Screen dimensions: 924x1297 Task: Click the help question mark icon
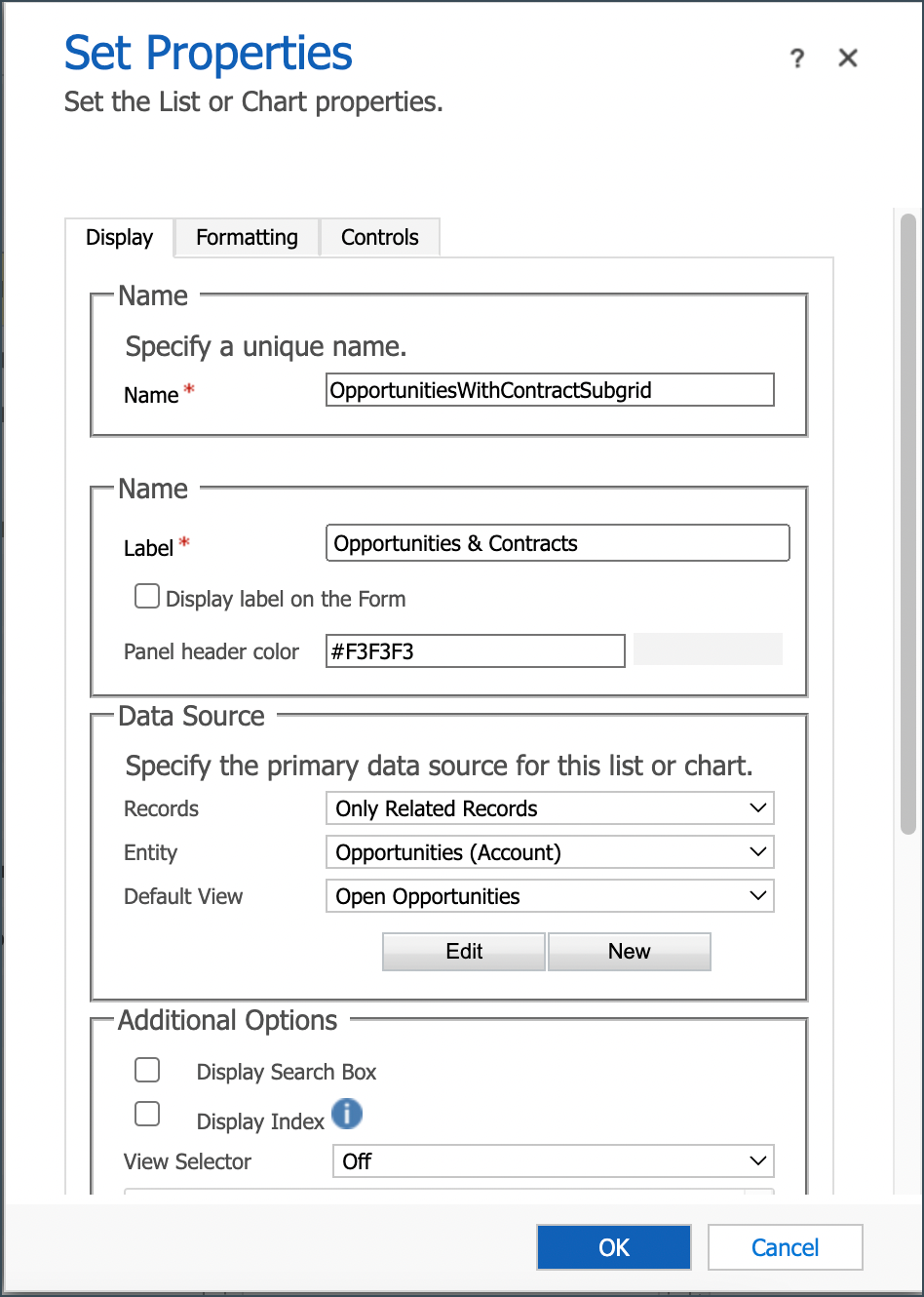(x=797, y=59)
